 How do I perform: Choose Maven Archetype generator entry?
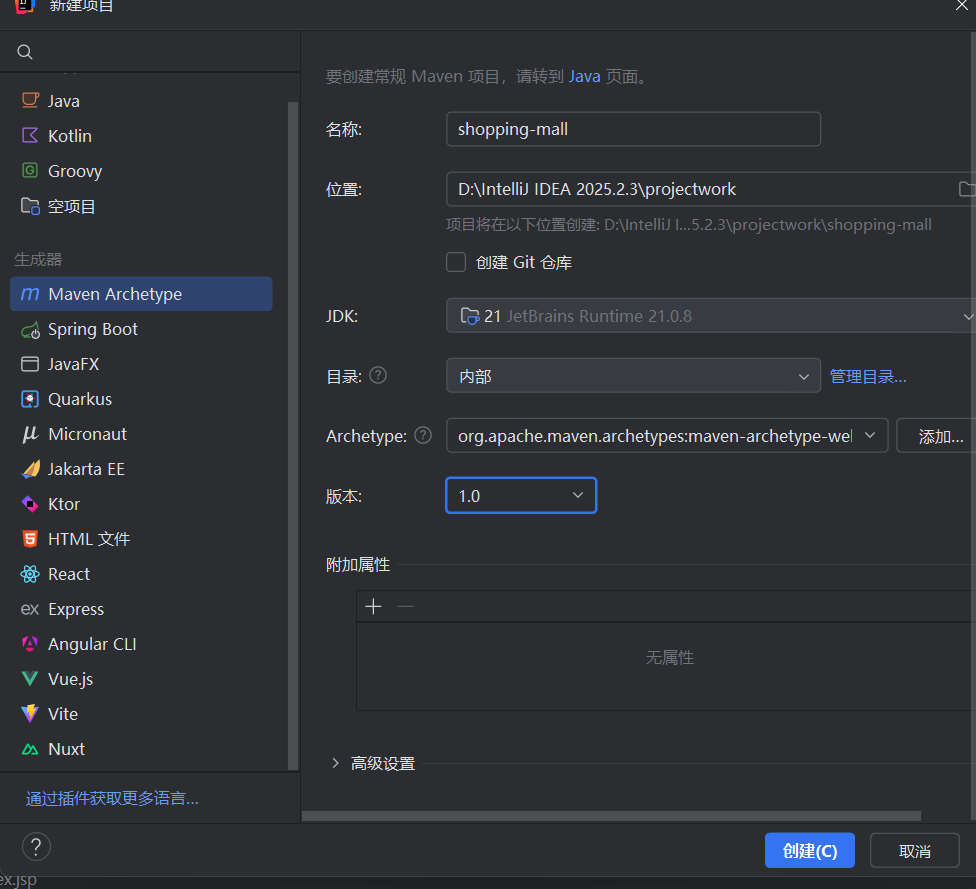(141, 294)
